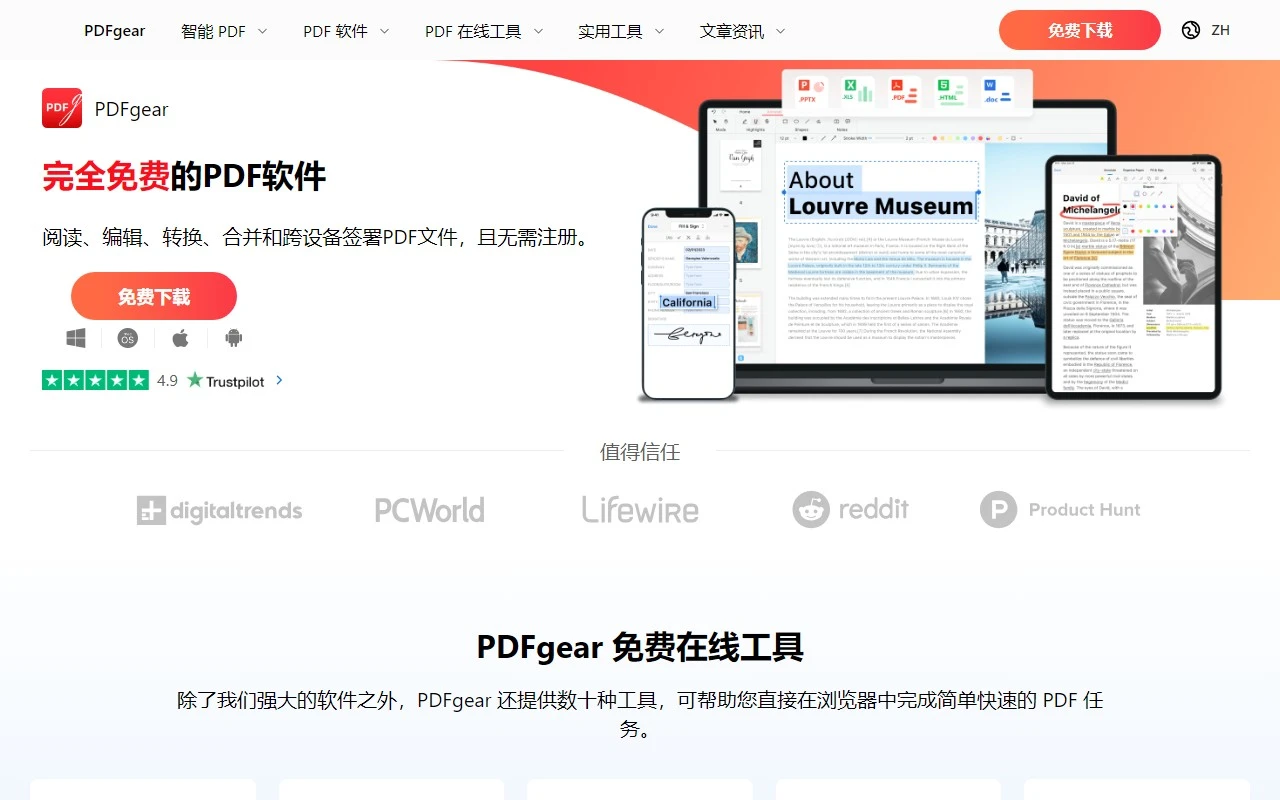Click the 值得信任 section label
The height and width of the screenshot is (800, 1280).
640,452
